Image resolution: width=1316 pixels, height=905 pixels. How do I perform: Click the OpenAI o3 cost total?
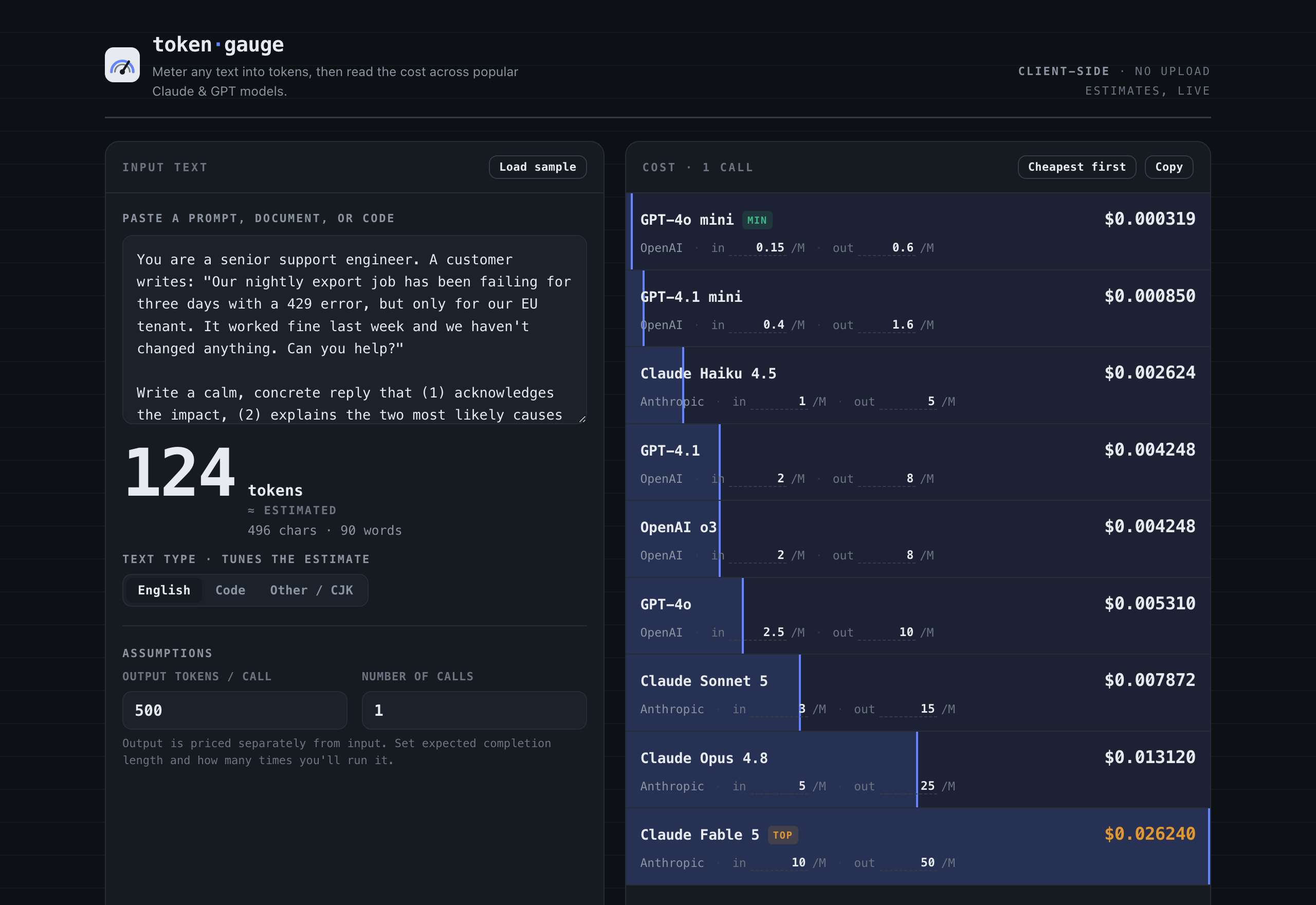[1149, 526]
